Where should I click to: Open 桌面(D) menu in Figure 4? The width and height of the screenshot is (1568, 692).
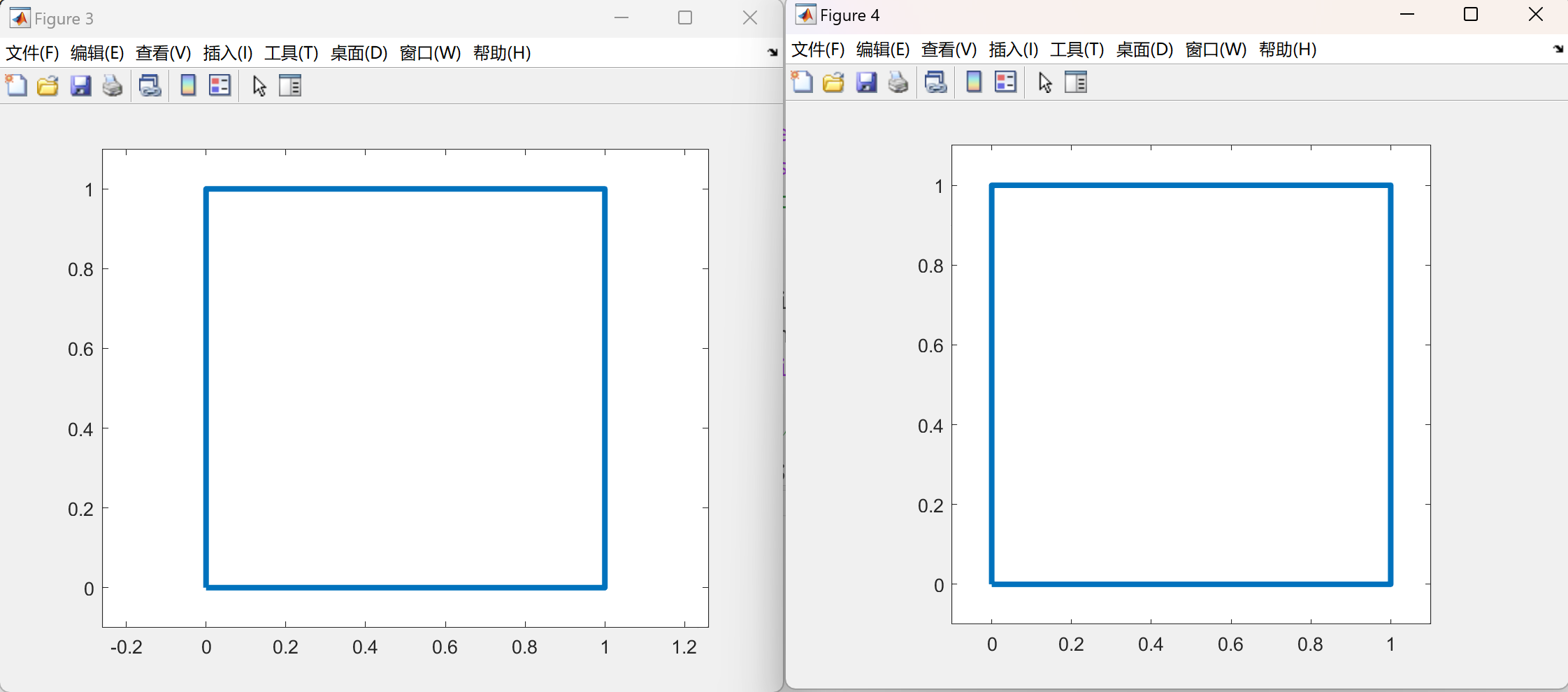pos(1144,50)
